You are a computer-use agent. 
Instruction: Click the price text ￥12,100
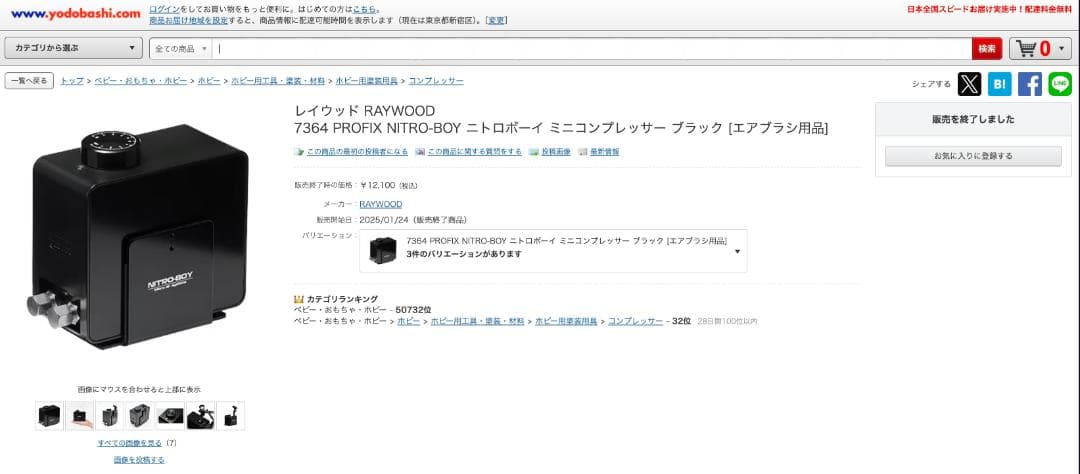377,185
